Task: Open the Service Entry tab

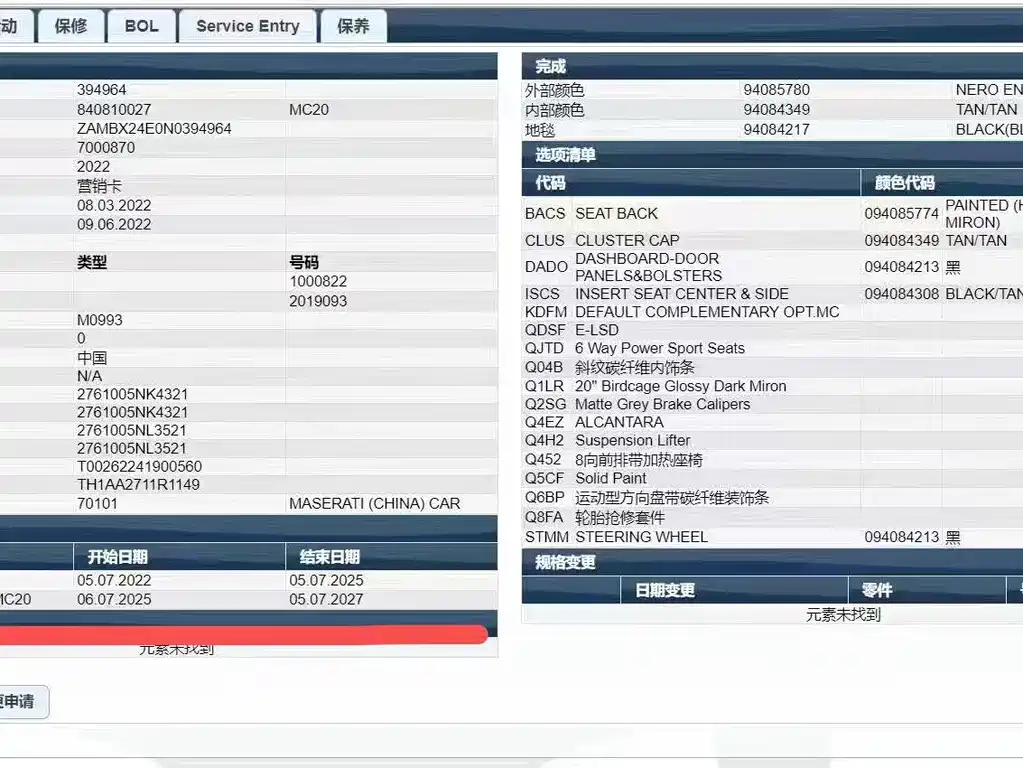Action: click(247, 27)
